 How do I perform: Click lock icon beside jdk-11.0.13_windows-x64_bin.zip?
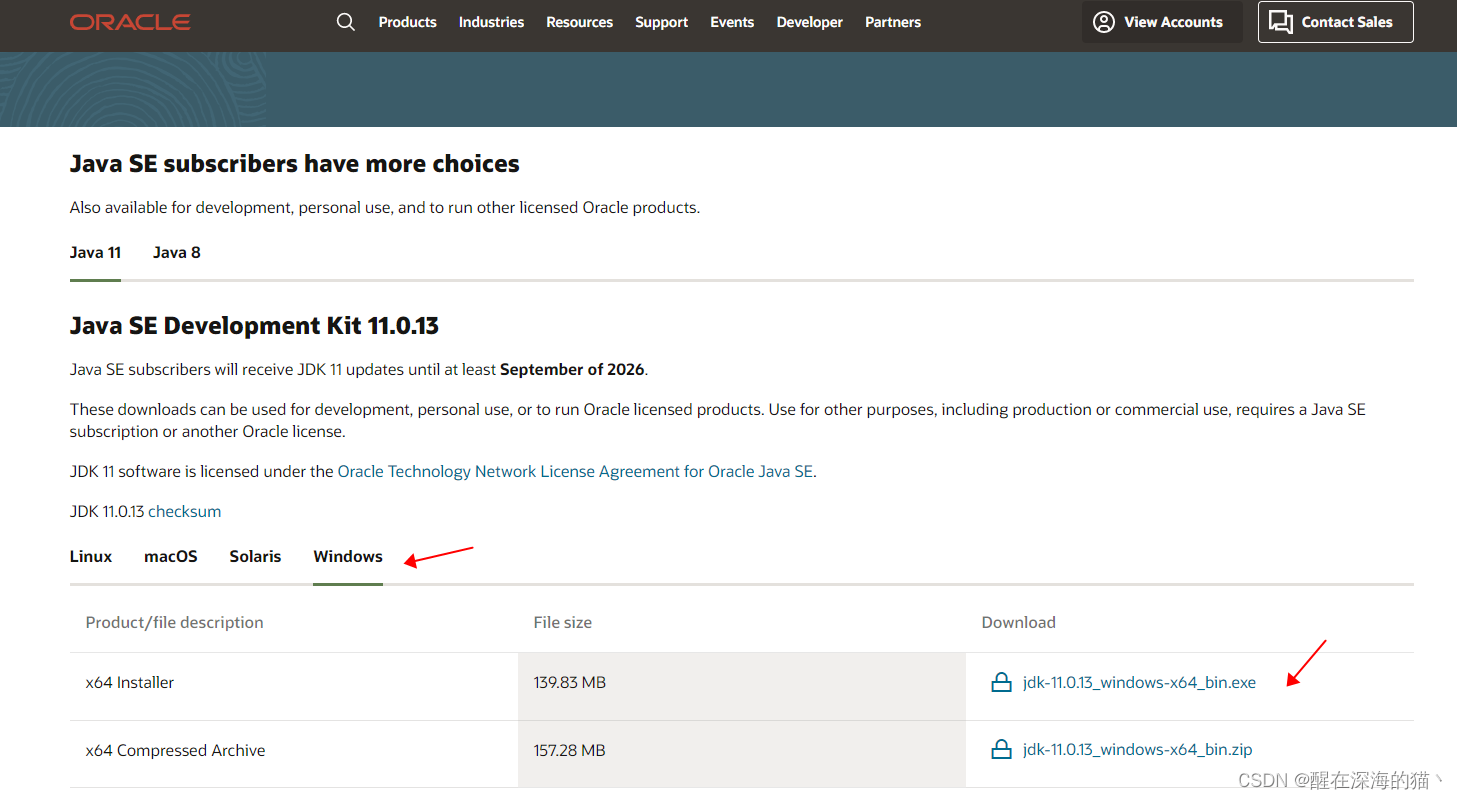[x=1001, y=749]
